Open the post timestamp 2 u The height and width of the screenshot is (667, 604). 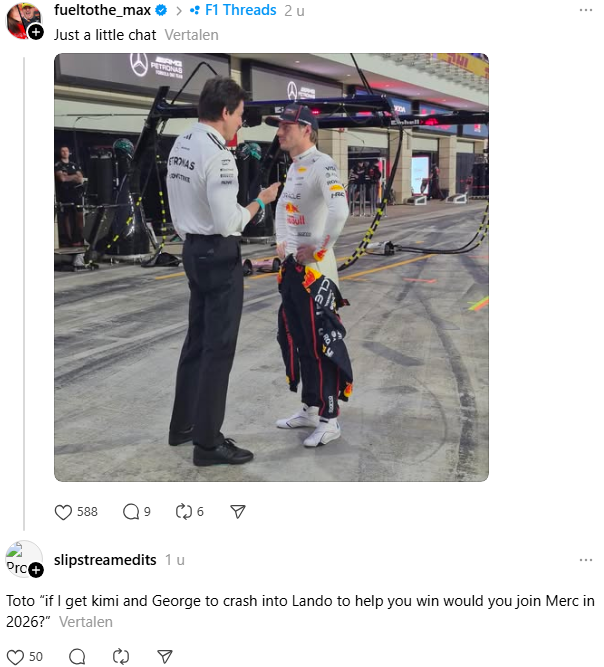tap(294, 11)
